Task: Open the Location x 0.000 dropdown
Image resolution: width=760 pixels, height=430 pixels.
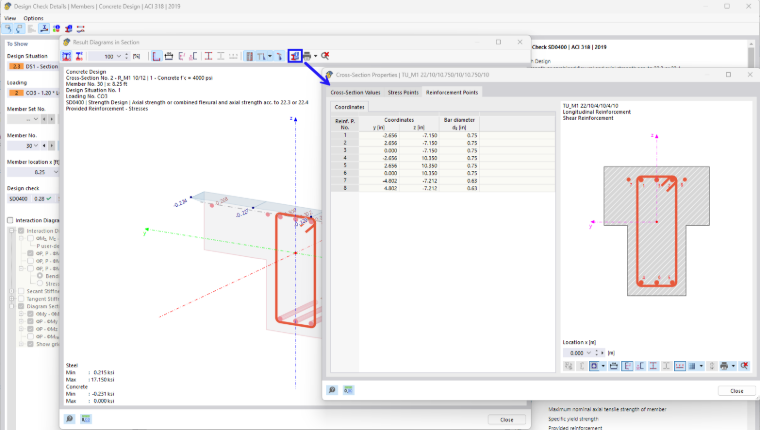Action: (x=589, y=353)
